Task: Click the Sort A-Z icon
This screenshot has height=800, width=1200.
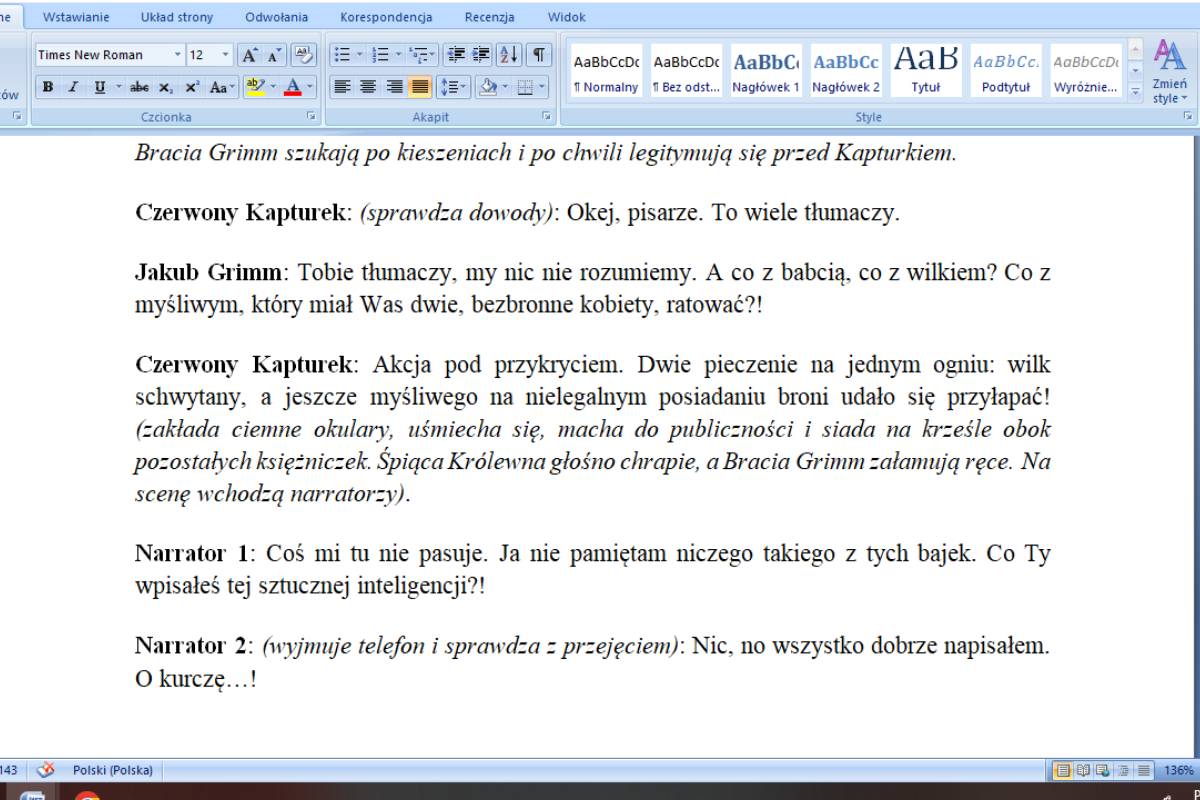Action: pos(508,55)
